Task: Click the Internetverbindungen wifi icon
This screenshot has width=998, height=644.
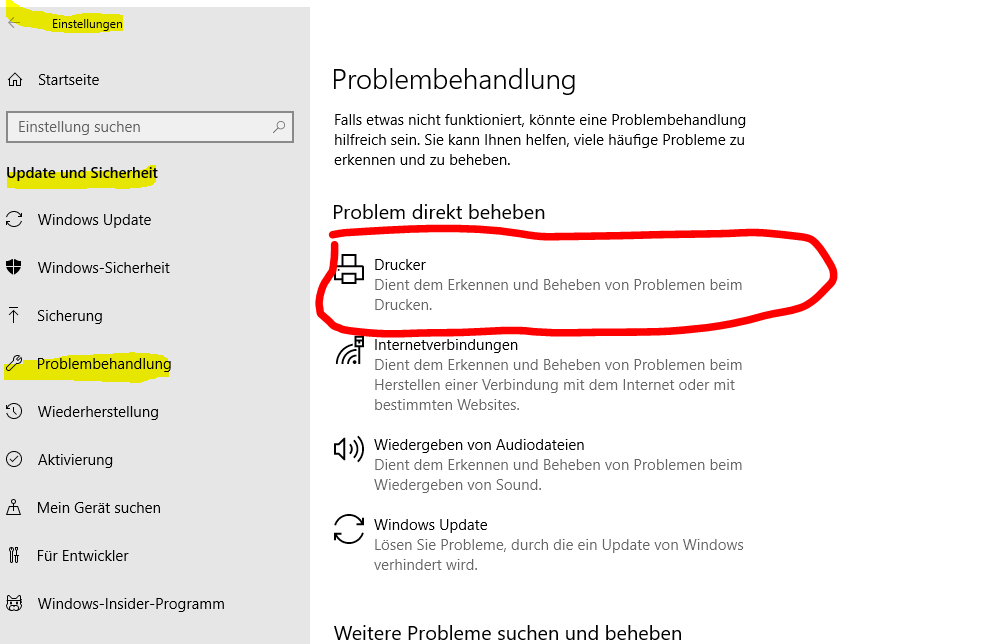Action: pyautogui.click(x=349, y=351)
